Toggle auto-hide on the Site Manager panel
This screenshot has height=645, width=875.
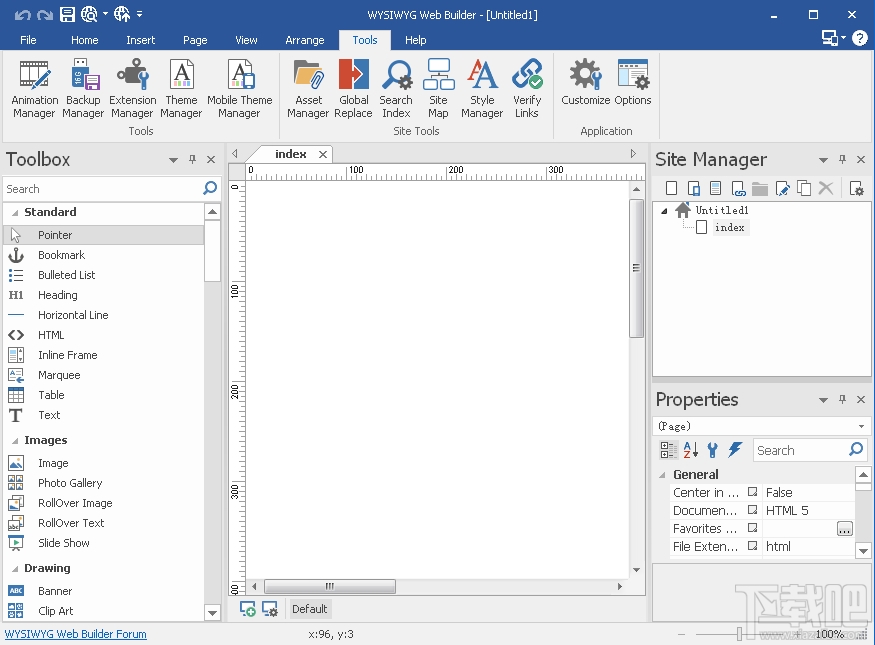tap(842, 159)
